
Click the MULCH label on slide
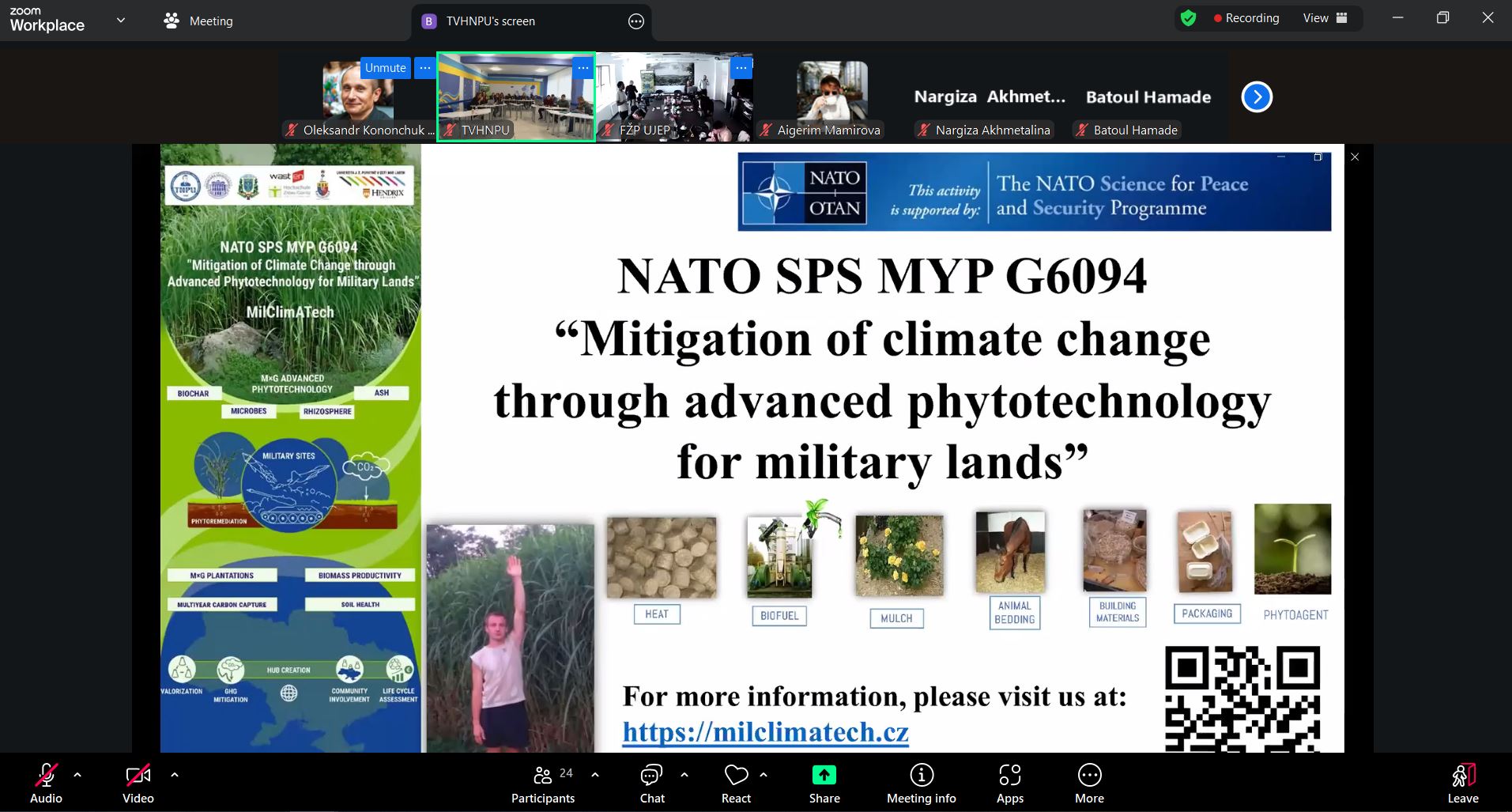tap(896, 618)
